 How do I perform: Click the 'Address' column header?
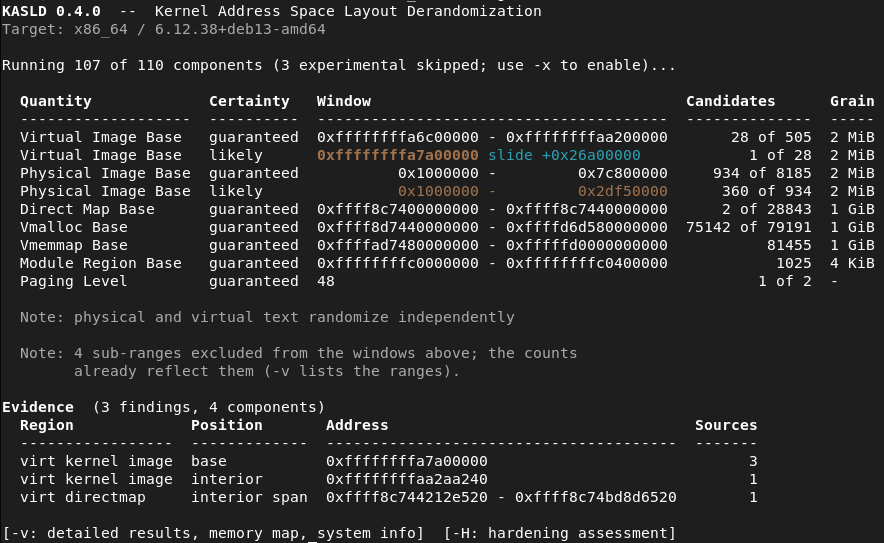357,425
